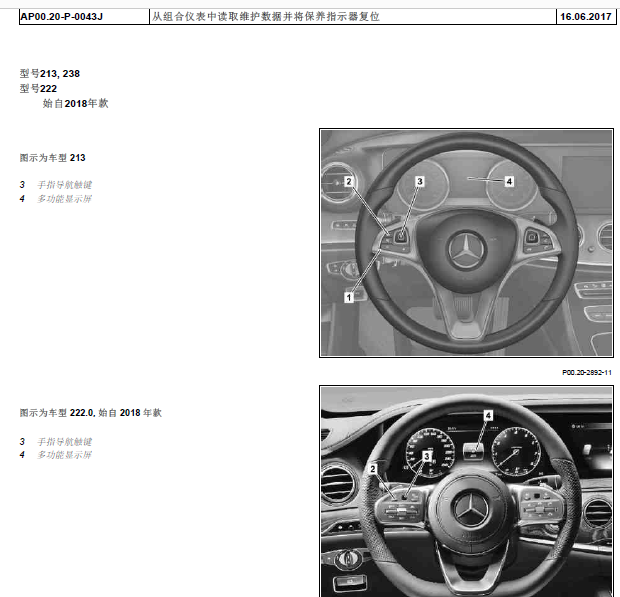
Task: Open the model 222 steering wheel figure
Action: 466,491
